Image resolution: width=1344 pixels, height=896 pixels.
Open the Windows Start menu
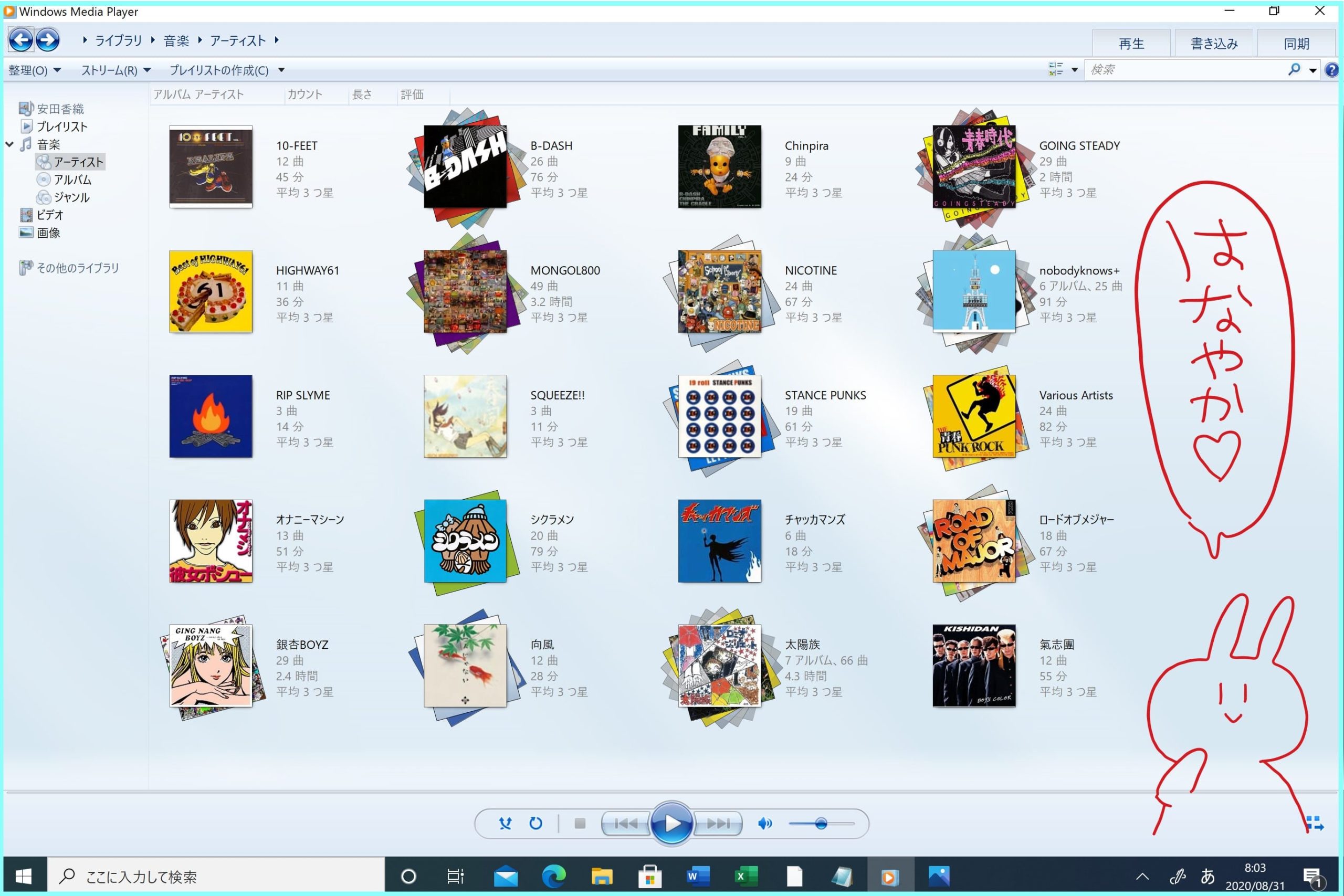(24, 876)
